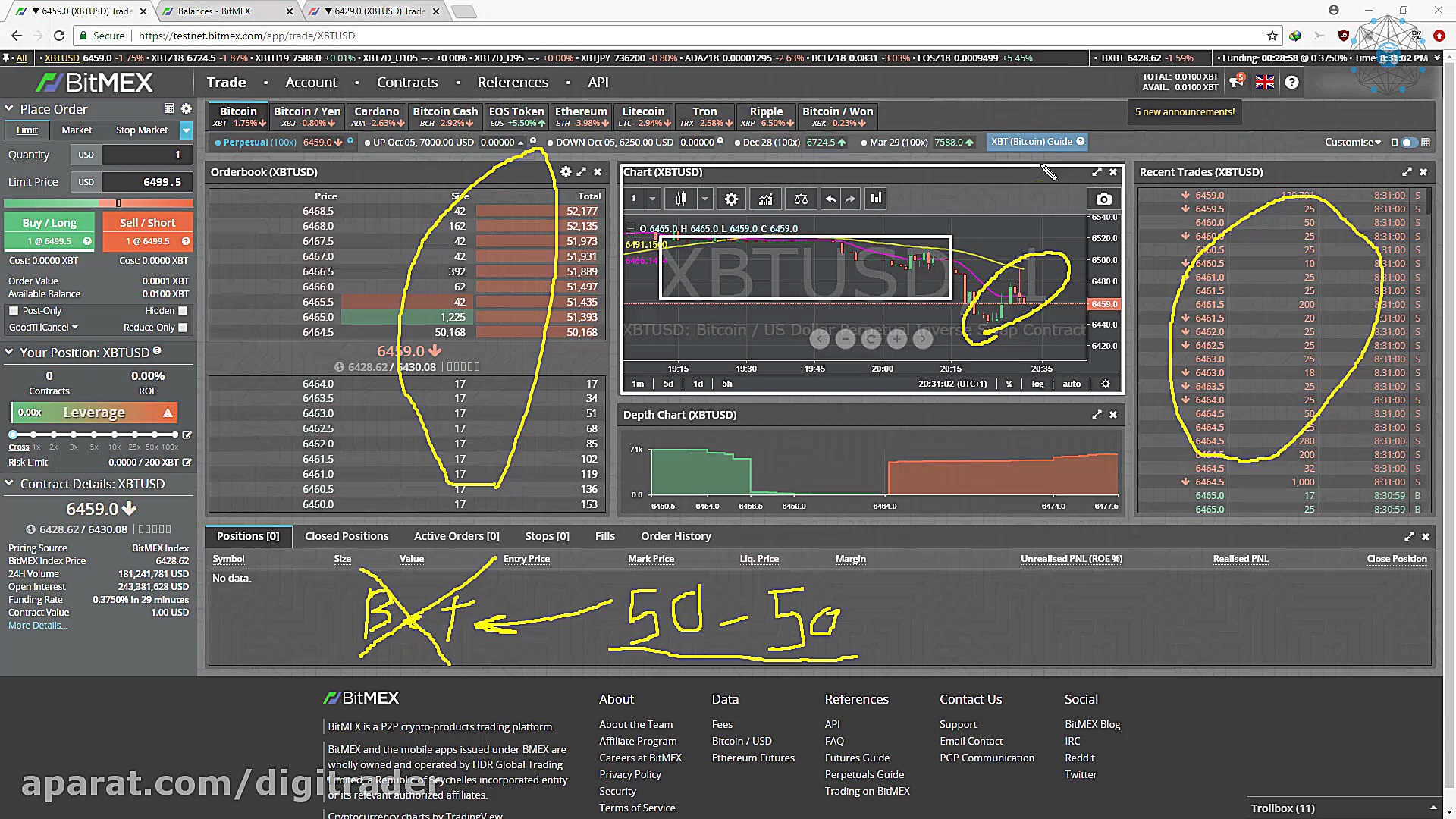Enable the Hidden order checkbox
The height and width of the screenshot is (819, 1456).
pyautogui.click(x=183, y=311)
